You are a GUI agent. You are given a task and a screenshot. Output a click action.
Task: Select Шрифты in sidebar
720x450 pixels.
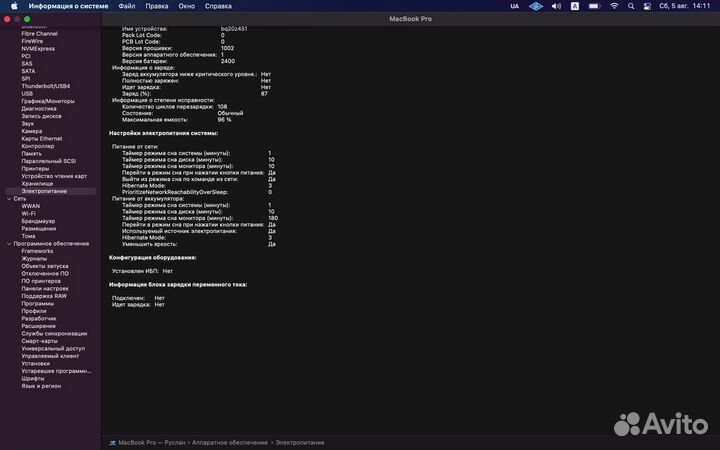[33, 379]
